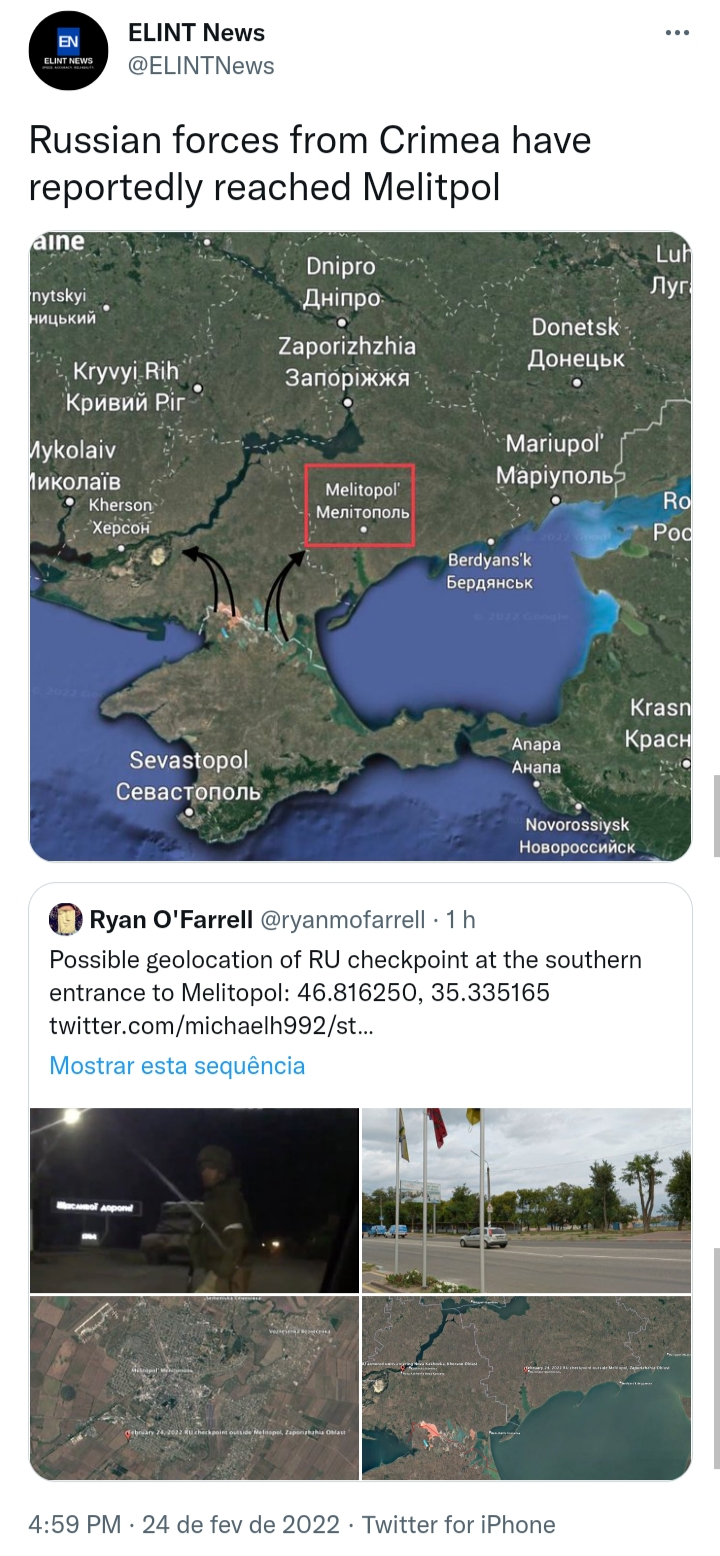Click the main tweet text about Melitpol
Viewport: 720px width, 1556px height.
[x=310, y=163]
